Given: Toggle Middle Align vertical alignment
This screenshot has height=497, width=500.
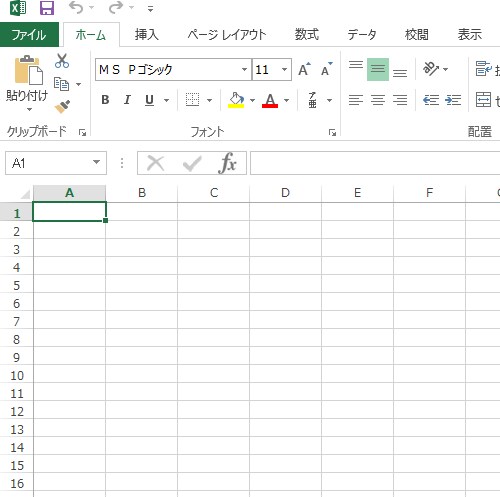Looking at the screenshot, I should (x=378, y=69).
